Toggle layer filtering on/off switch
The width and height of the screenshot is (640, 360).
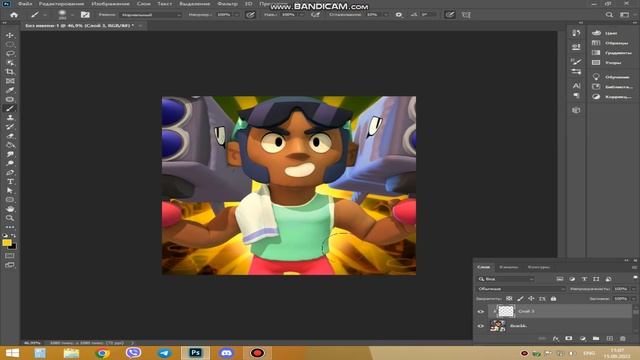635,278
